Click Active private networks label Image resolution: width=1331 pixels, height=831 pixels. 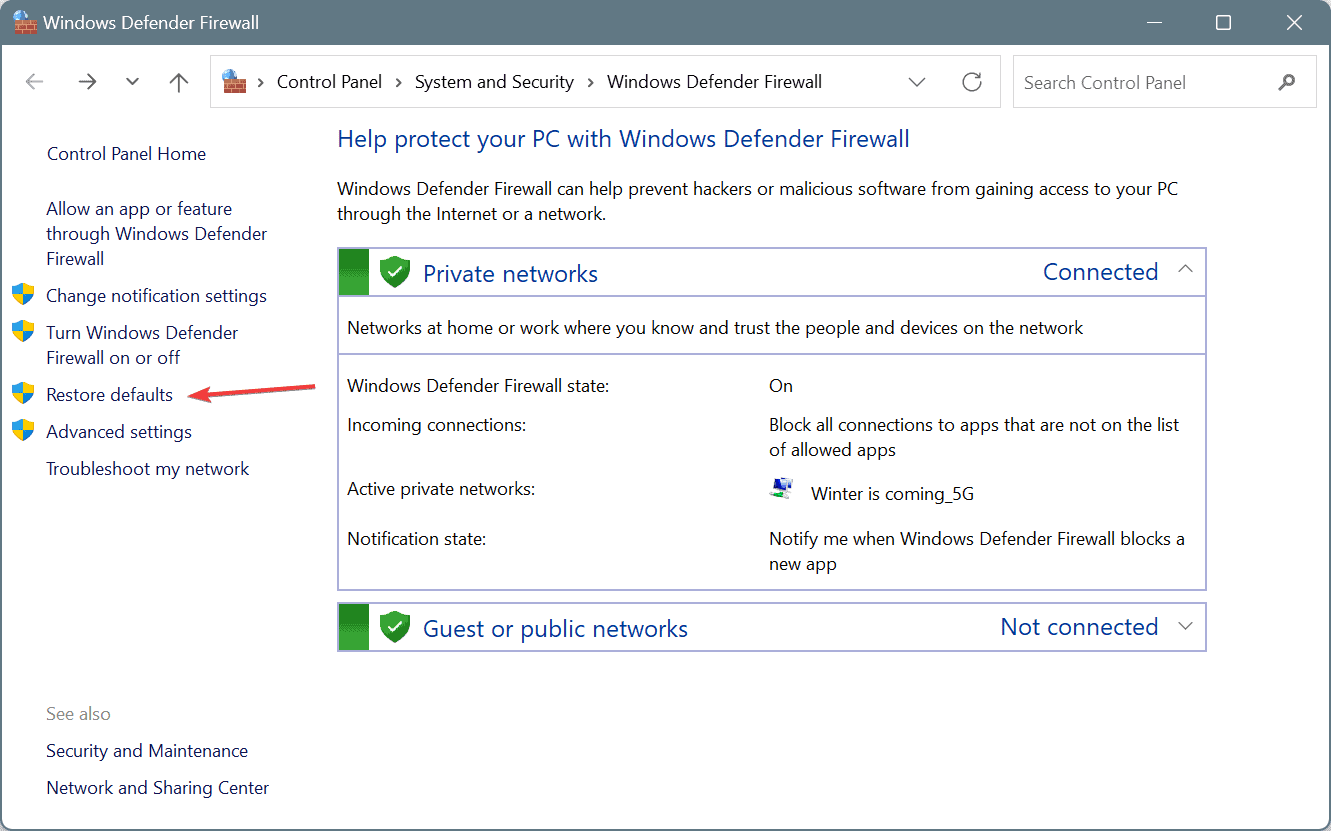pos(441,489)
